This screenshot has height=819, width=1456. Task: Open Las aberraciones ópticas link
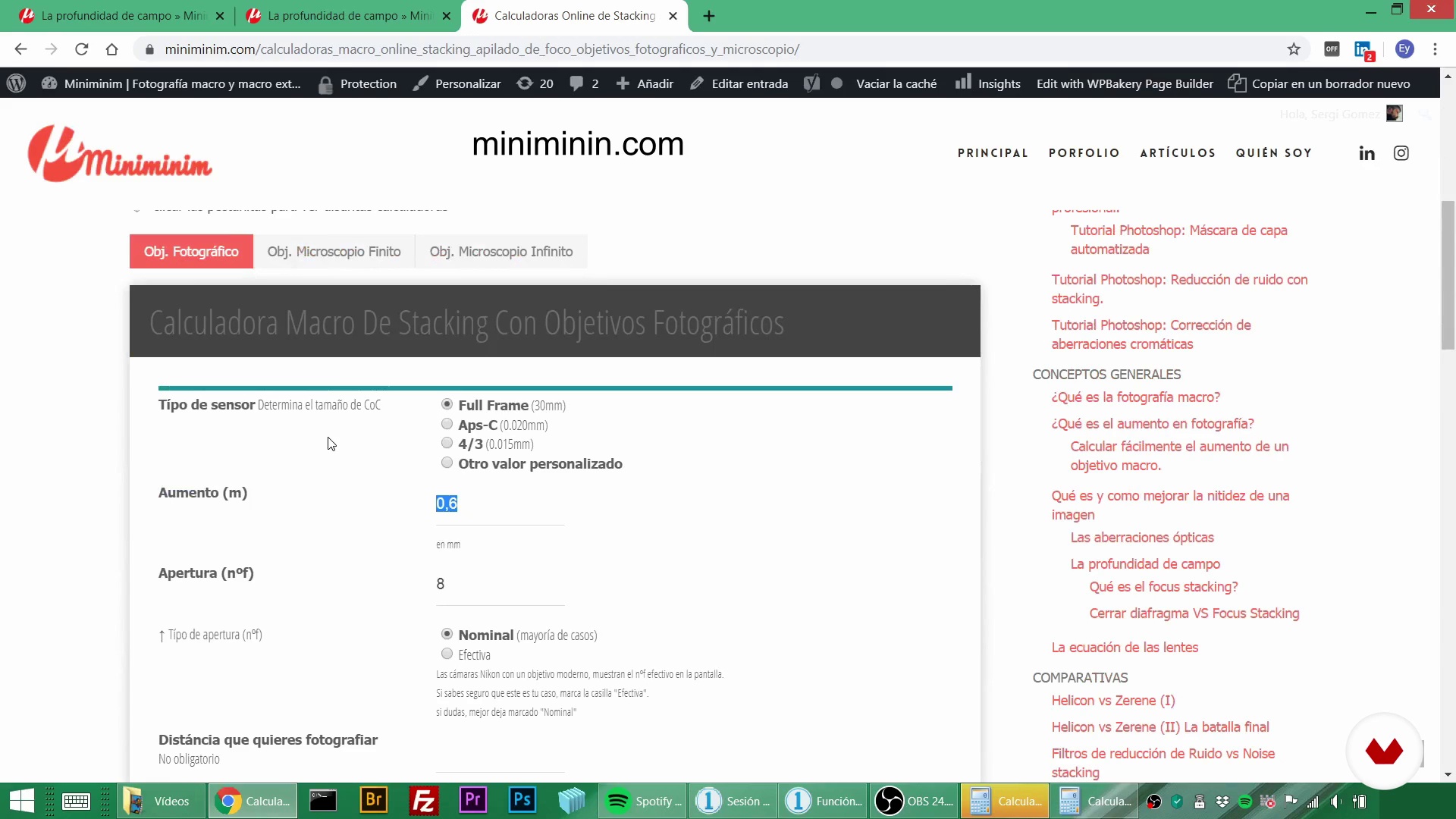[x=1142, y=538]
